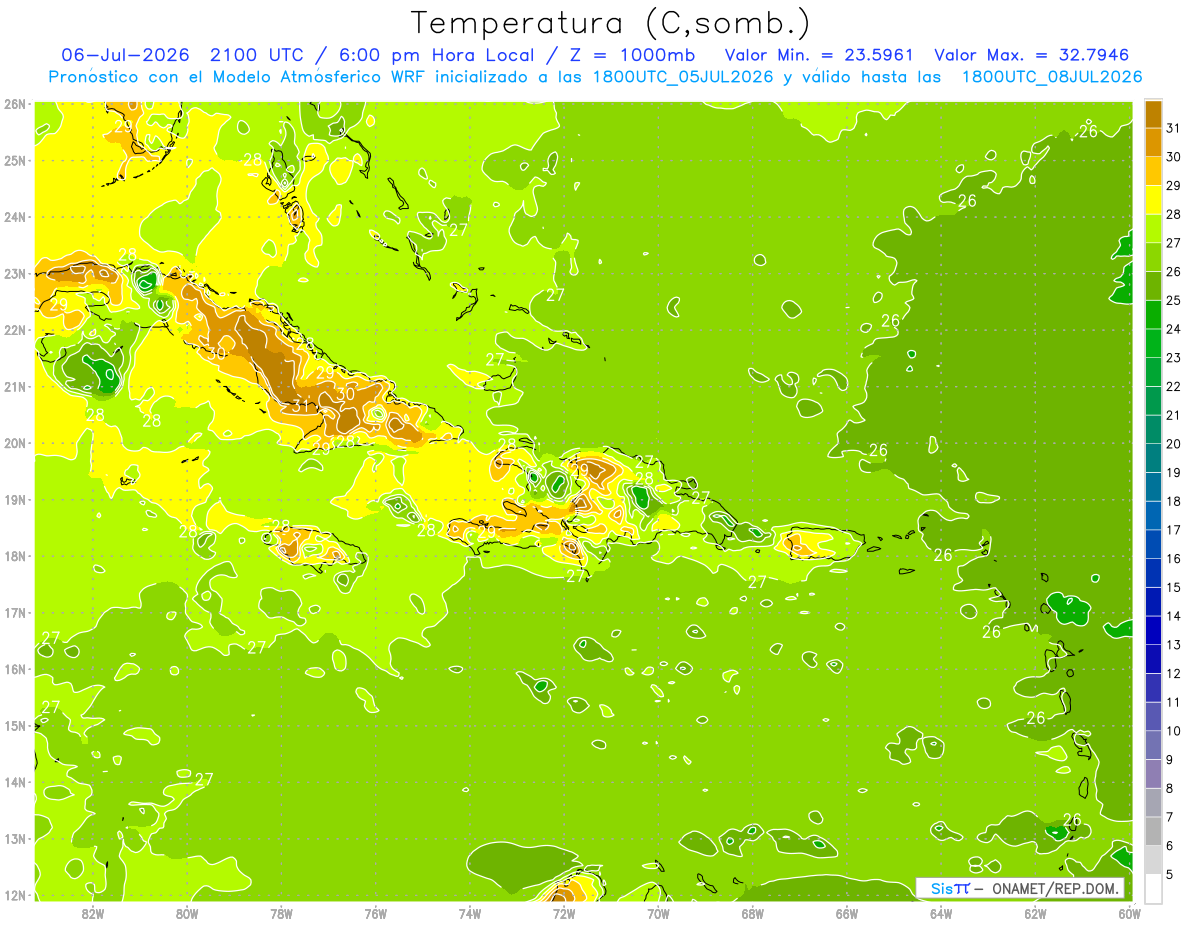Click the legend scale value '5'
Viewport: 1200px width, 927px height.
(1171, 875)
